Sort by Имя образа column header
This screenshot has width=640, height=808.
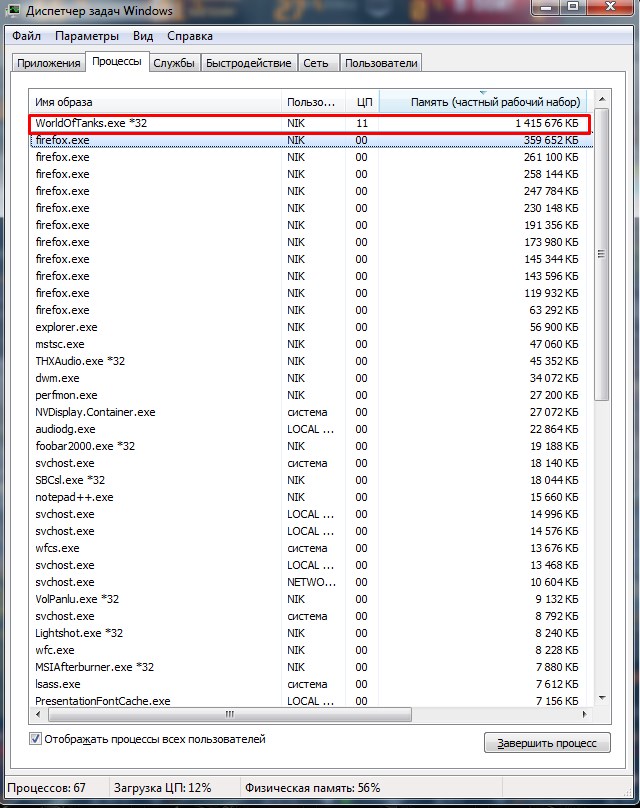(155, 102)
